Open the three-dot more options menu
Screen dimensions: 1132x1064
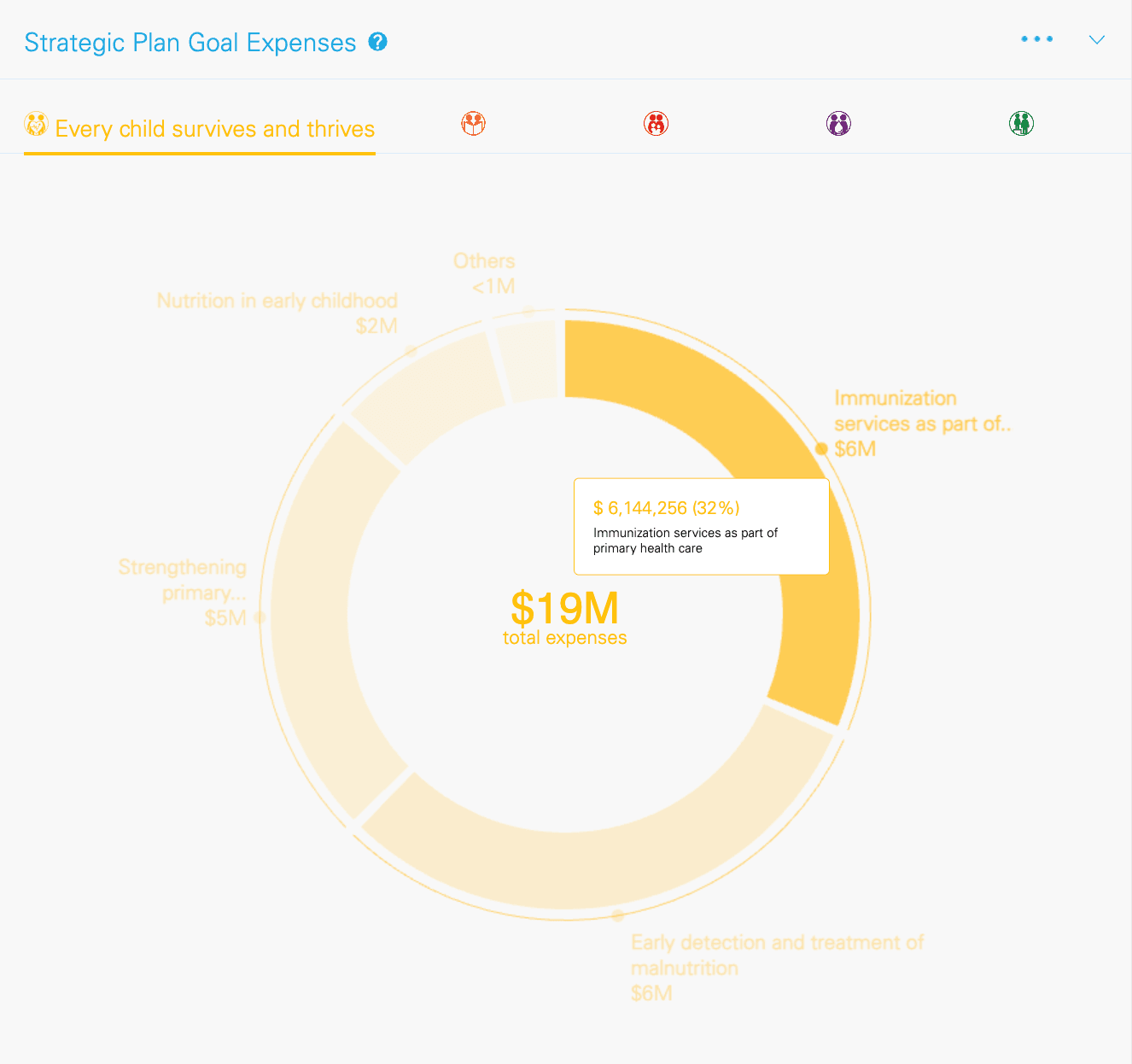tap(1036, 39)
